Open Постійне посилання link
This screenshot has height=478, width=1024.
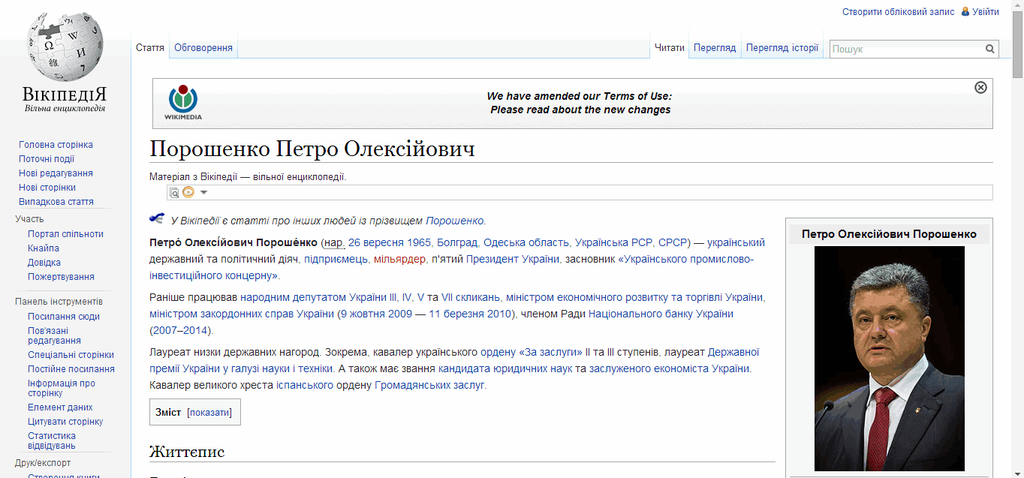(71, 369)
